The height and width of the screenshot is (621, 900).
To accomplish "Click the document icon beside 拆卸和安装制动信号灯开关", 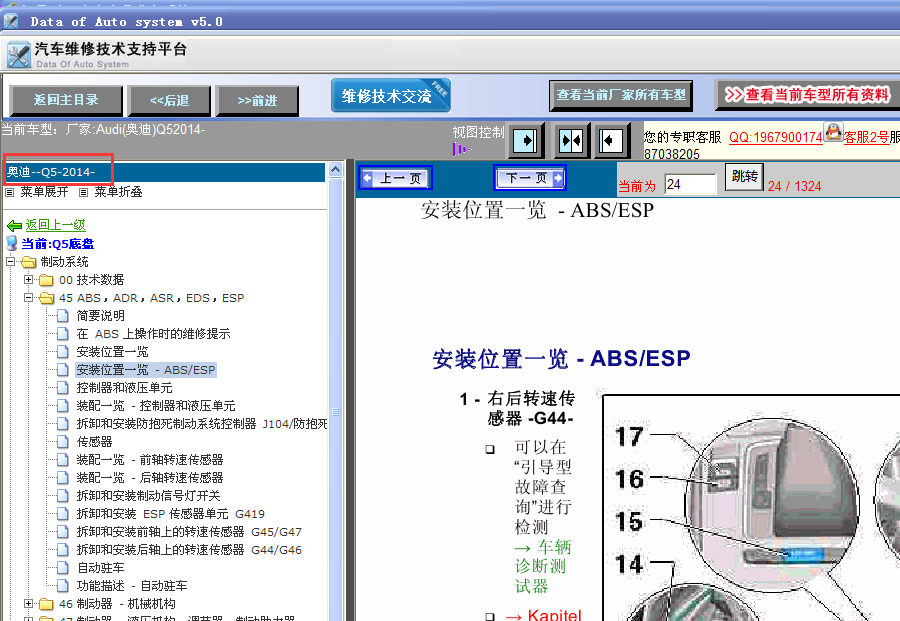I will (63, 495).
